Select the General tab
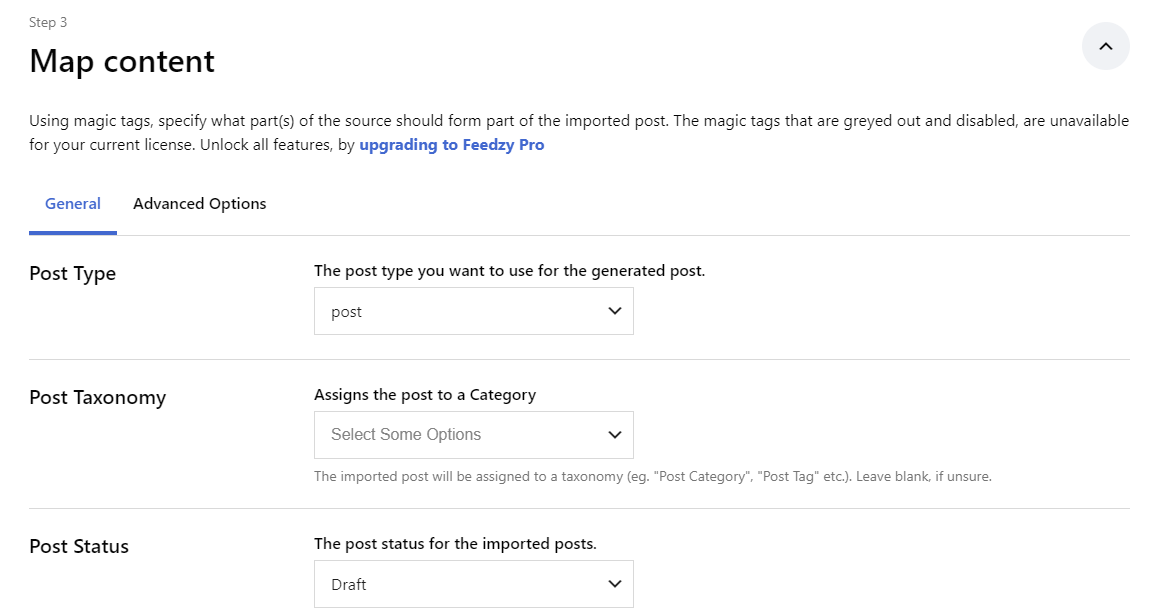Screen dimensions: 1153x612 72,203
